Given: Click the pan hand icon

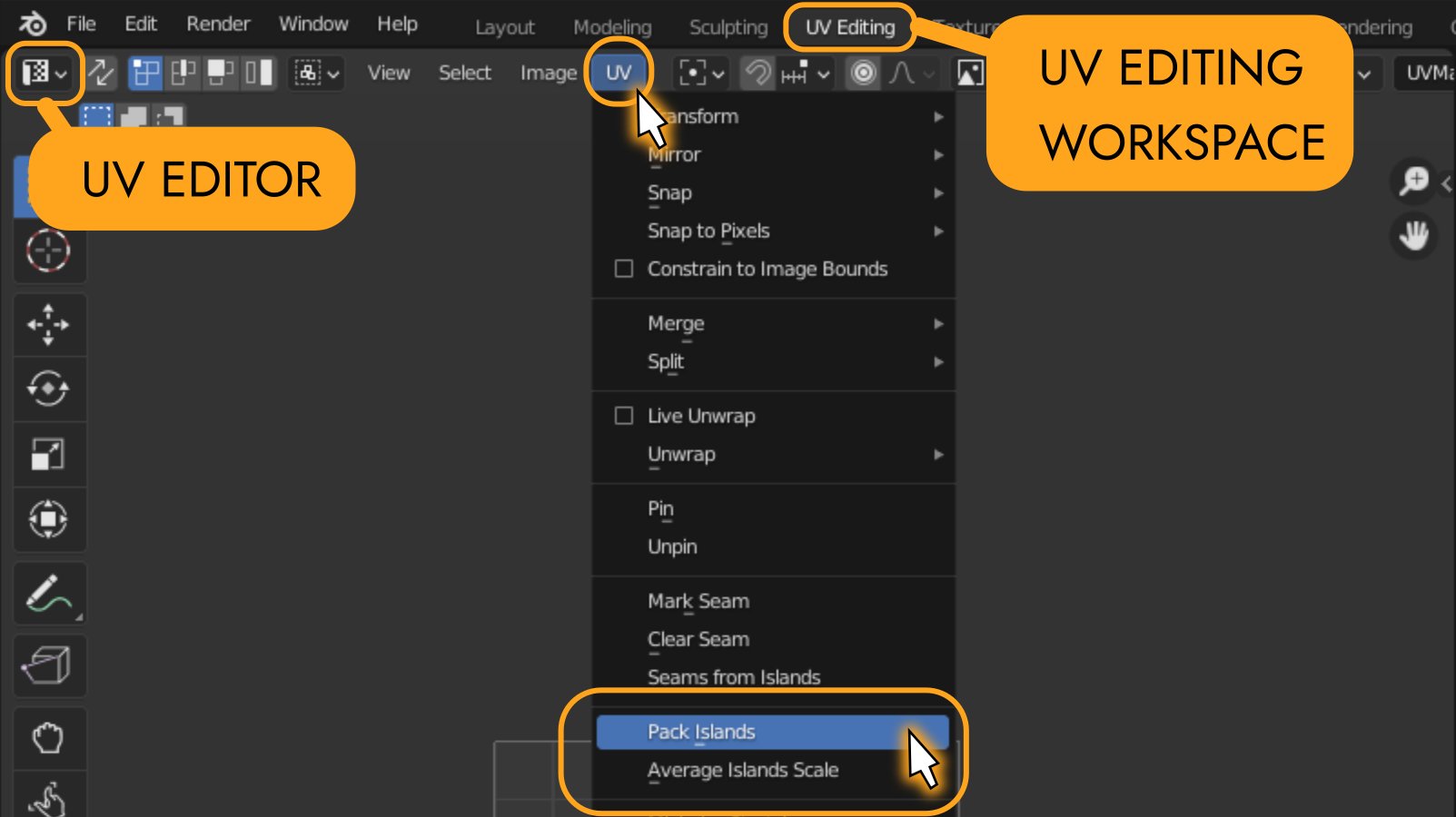Looking at the screenshot, I should (1413, 237).
